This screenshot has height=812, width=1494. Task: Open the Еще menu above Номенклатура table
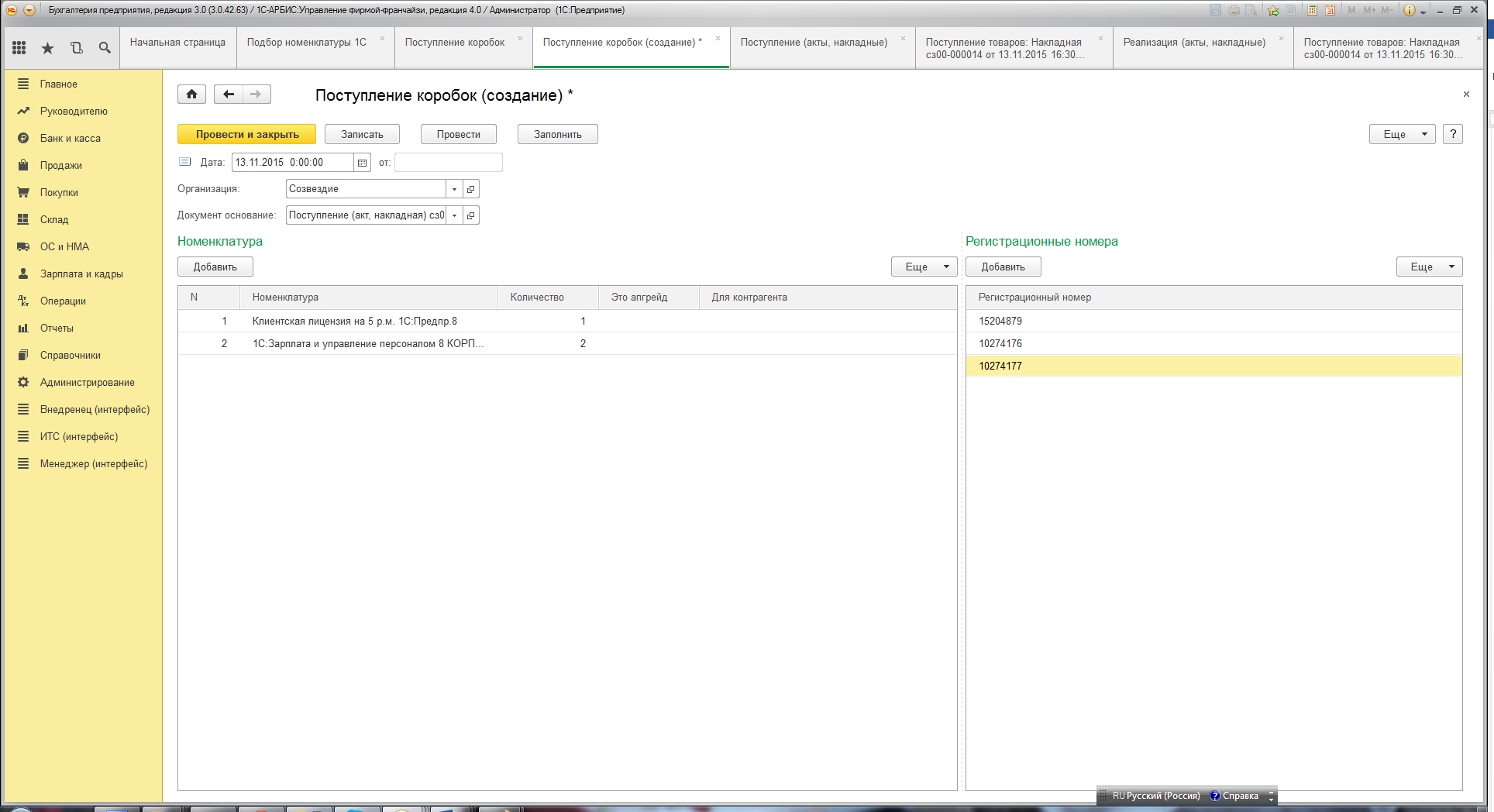coord(924,267)
